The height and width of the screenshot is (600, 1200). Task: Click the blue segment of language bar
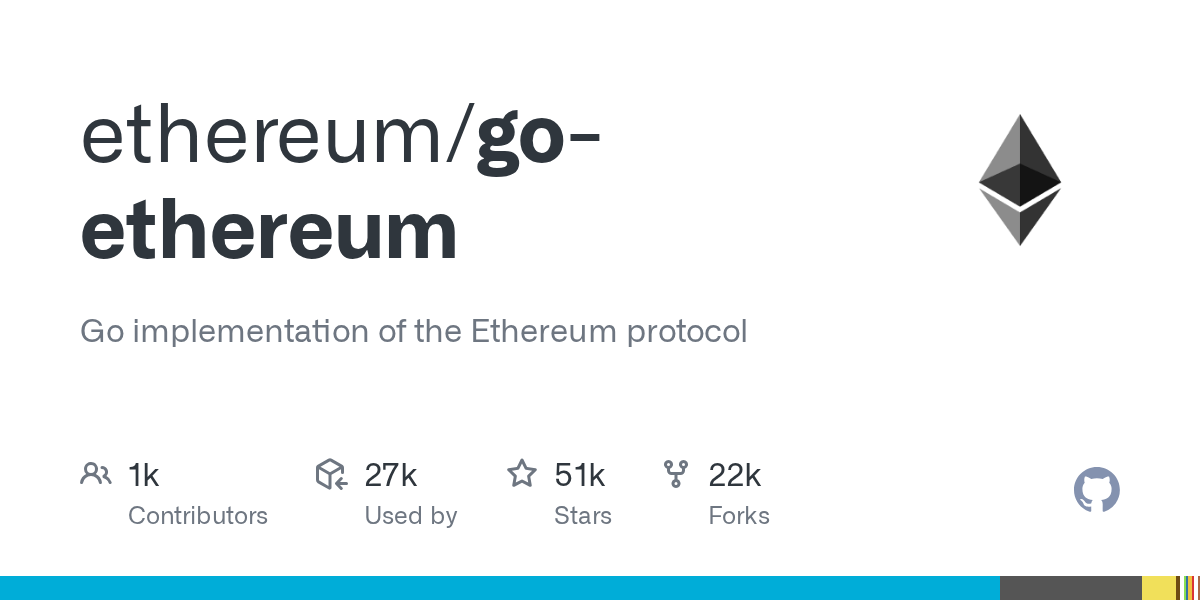[x=500, y=588]
